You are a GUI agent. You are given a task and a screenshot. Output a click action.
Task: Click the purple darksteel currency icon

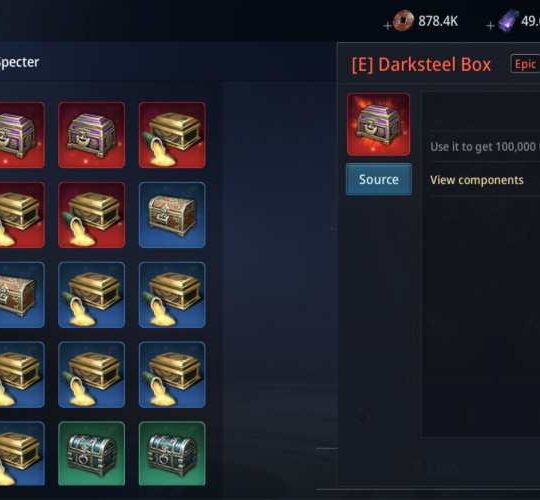coord(509,21)
